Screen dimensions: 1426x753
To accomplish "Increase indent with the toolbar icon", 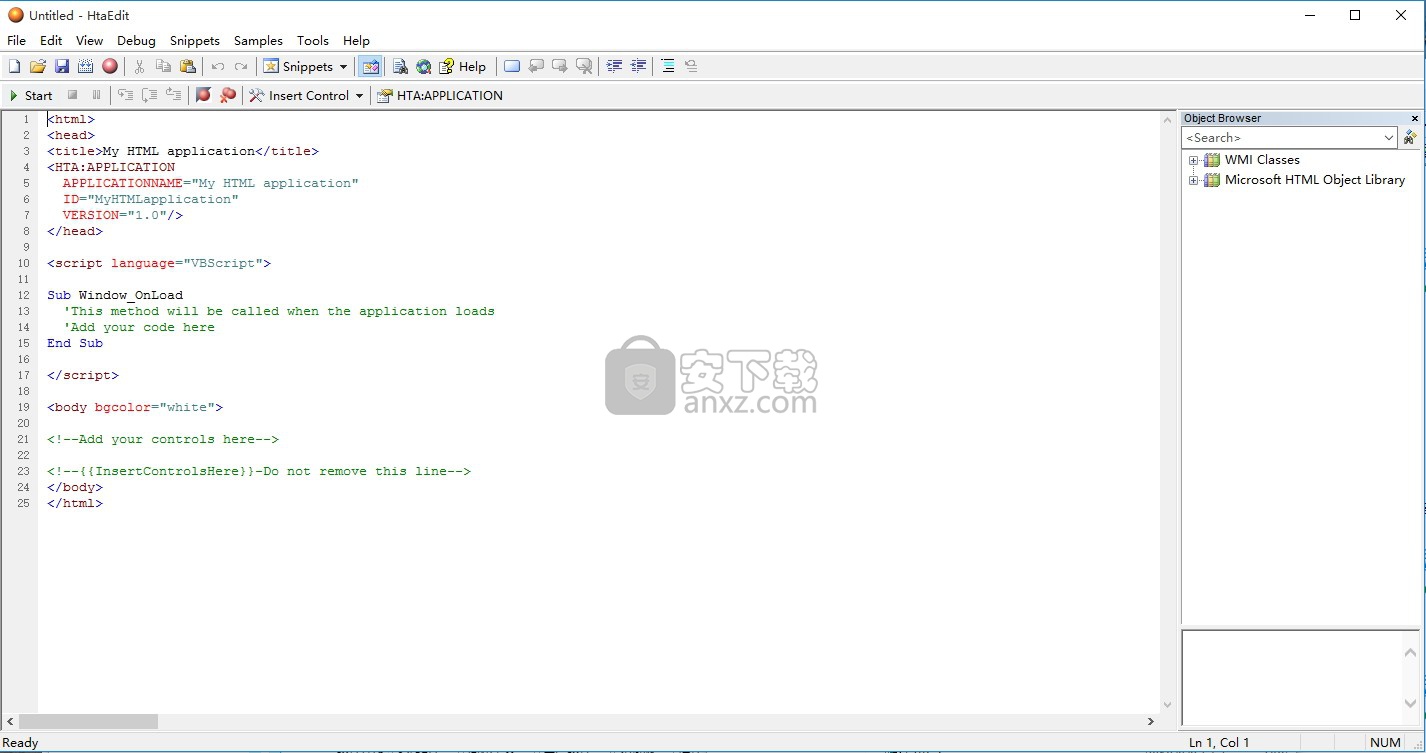I will 614,67.
